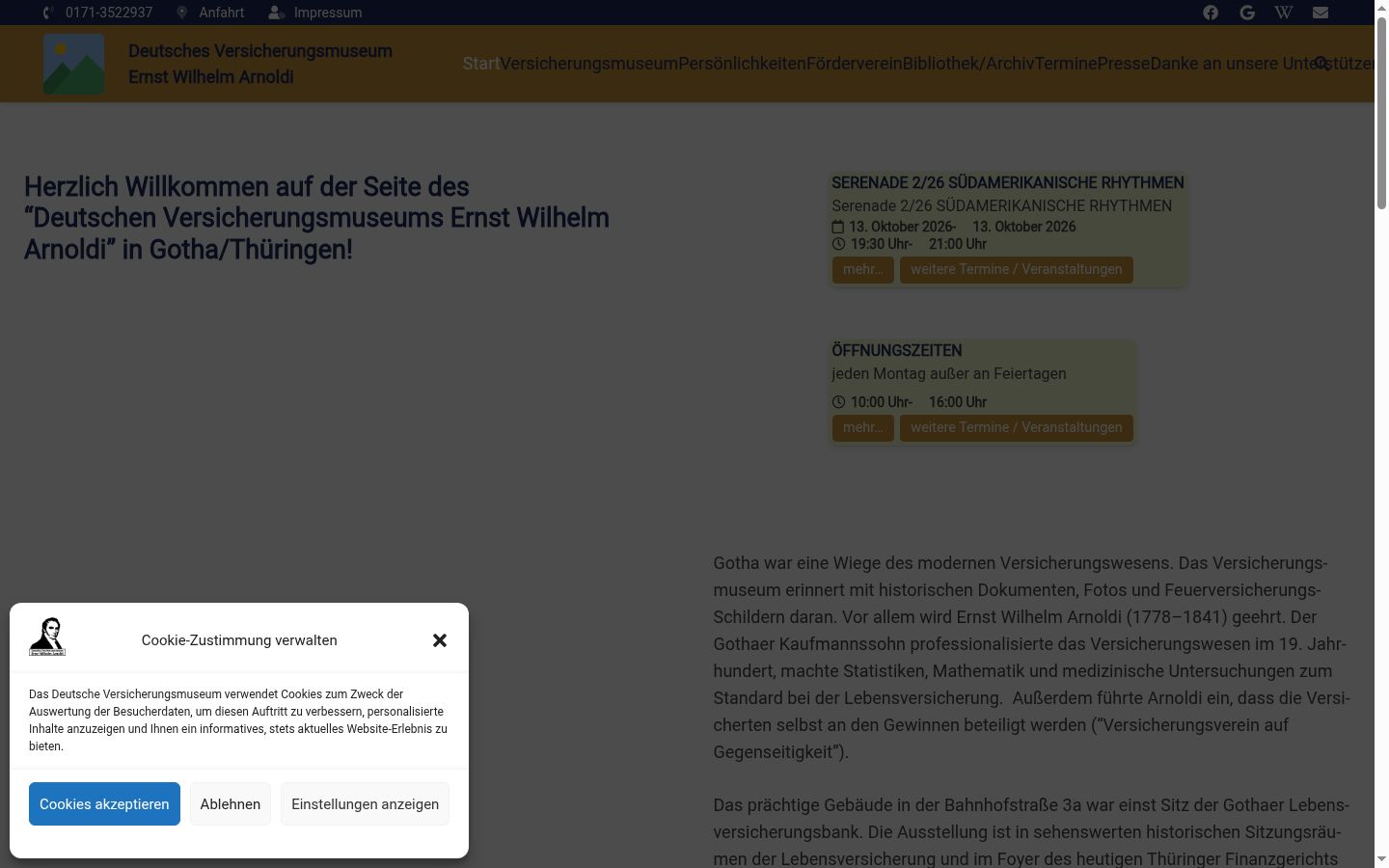Viewport: 1389px width, 868px height.
Task: Click the clock icon beside 19:30 Uhr
Action: (x=838, y=244)
